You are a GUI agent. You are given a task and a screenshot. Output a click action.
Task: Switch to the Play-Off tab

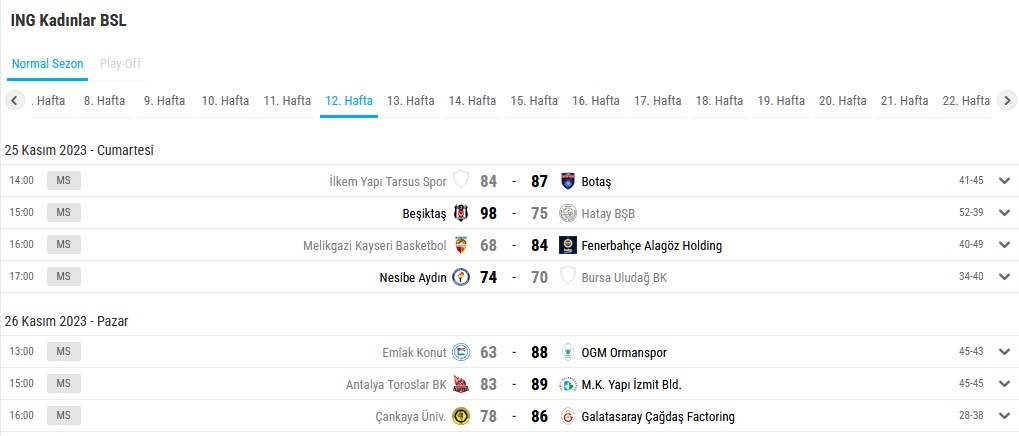120,64
